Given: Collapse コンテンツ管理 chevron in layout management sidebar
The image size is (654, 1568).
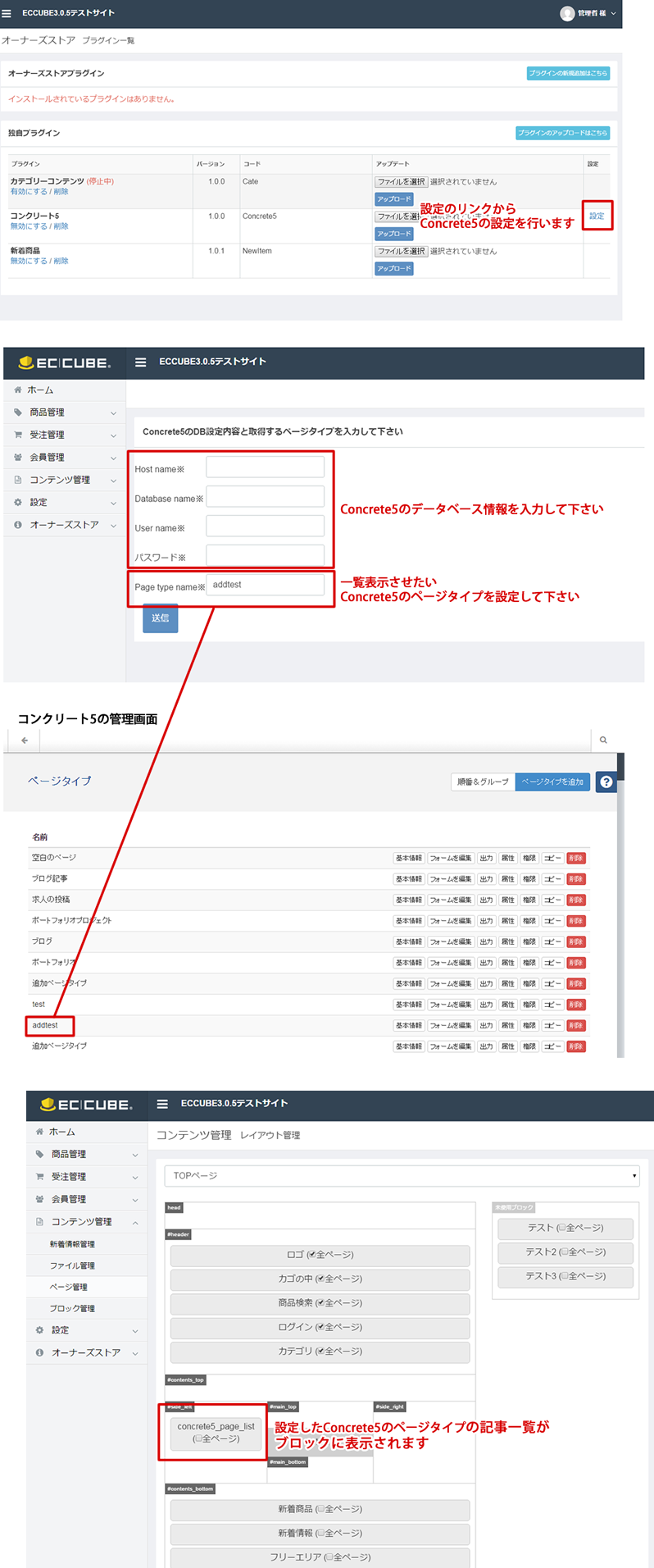Looking at the screenshot, I should click(134, 1222).
